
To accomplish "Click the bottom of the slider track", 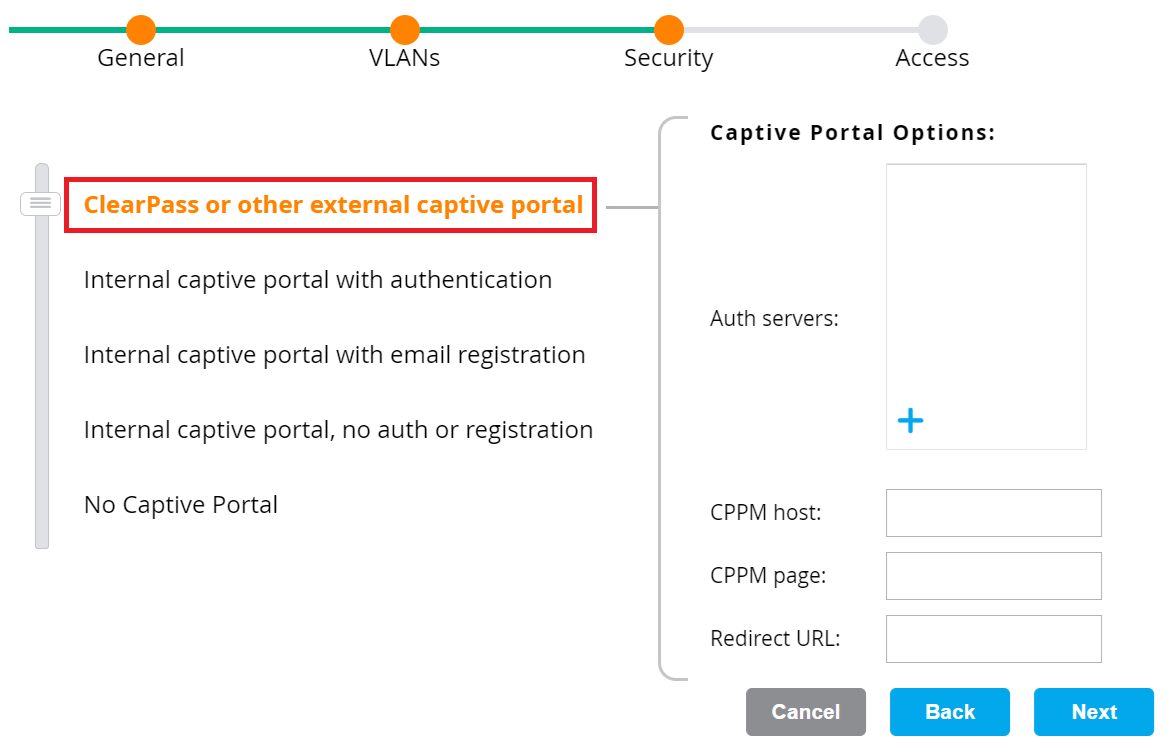I will [x=41, y=538].
